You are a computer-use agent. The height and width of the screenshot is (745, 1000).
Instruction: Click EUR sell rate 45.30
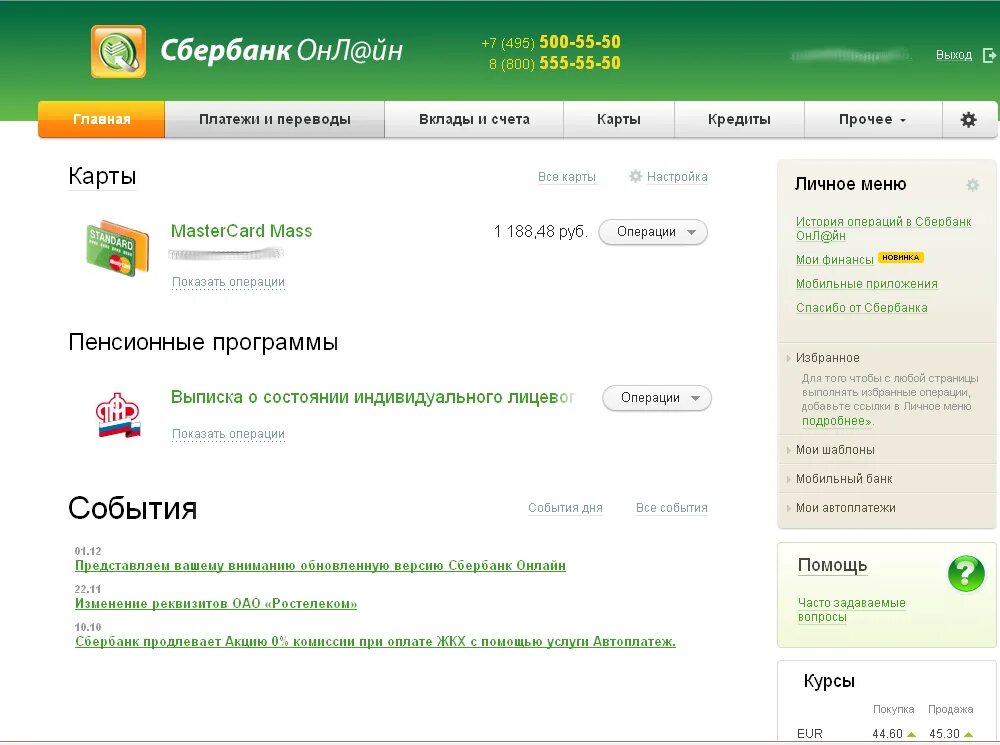pos(945,734)
